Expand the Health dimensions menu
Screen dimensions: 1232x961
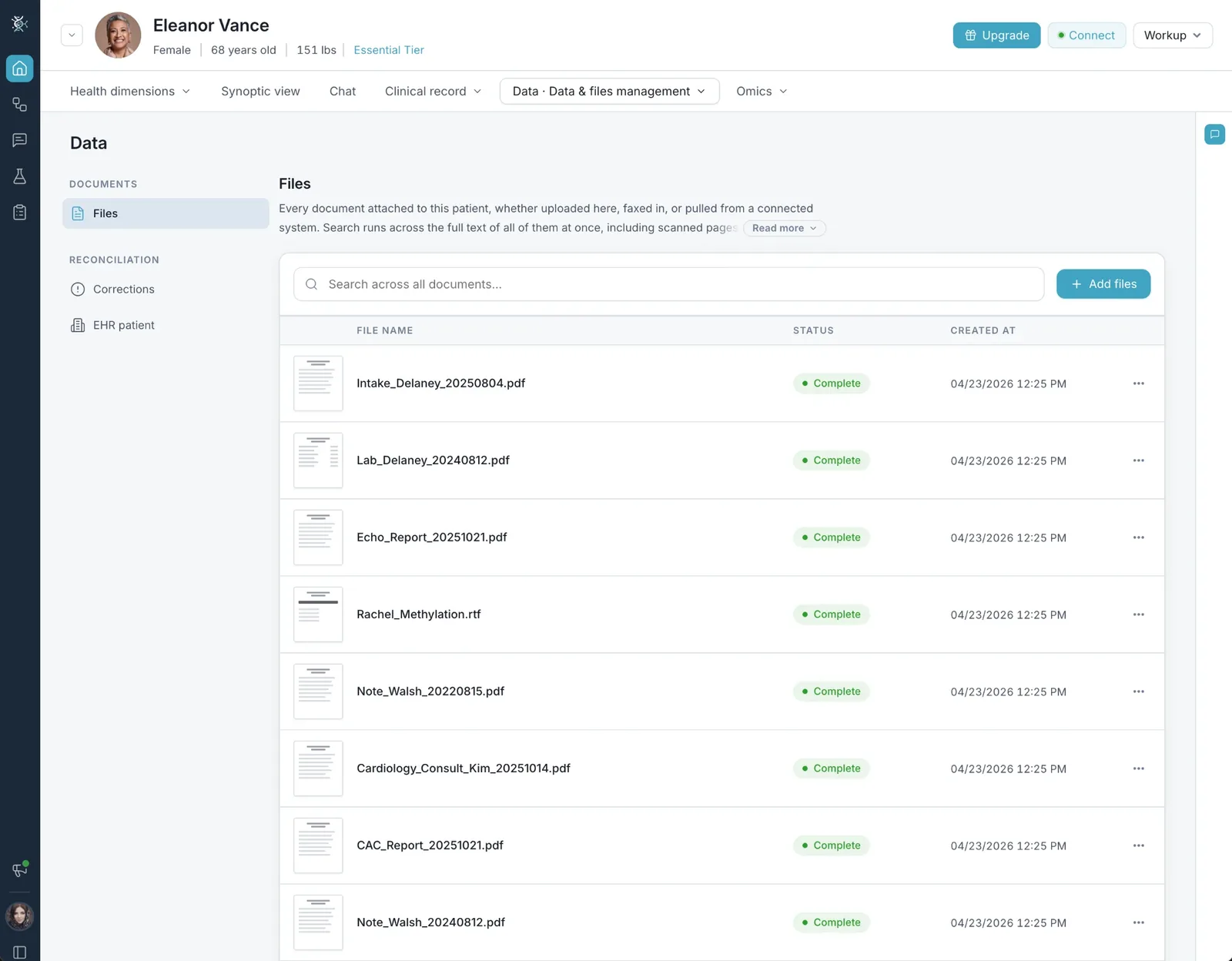[129, 91]
